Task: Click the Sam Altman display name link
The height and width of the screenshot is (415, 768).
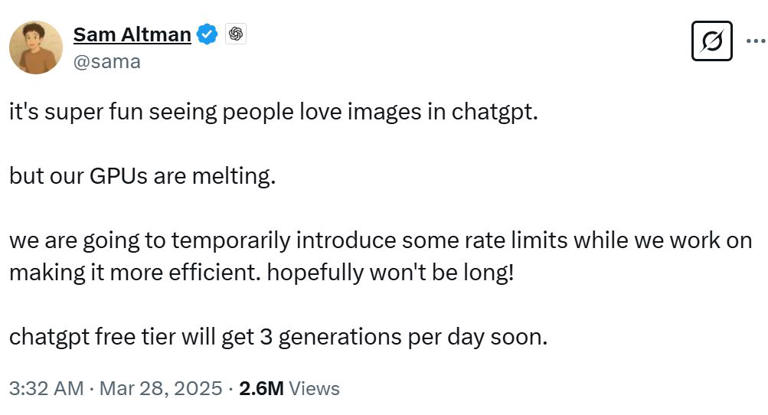Action: pyautogui.click(x=132, y=35)
